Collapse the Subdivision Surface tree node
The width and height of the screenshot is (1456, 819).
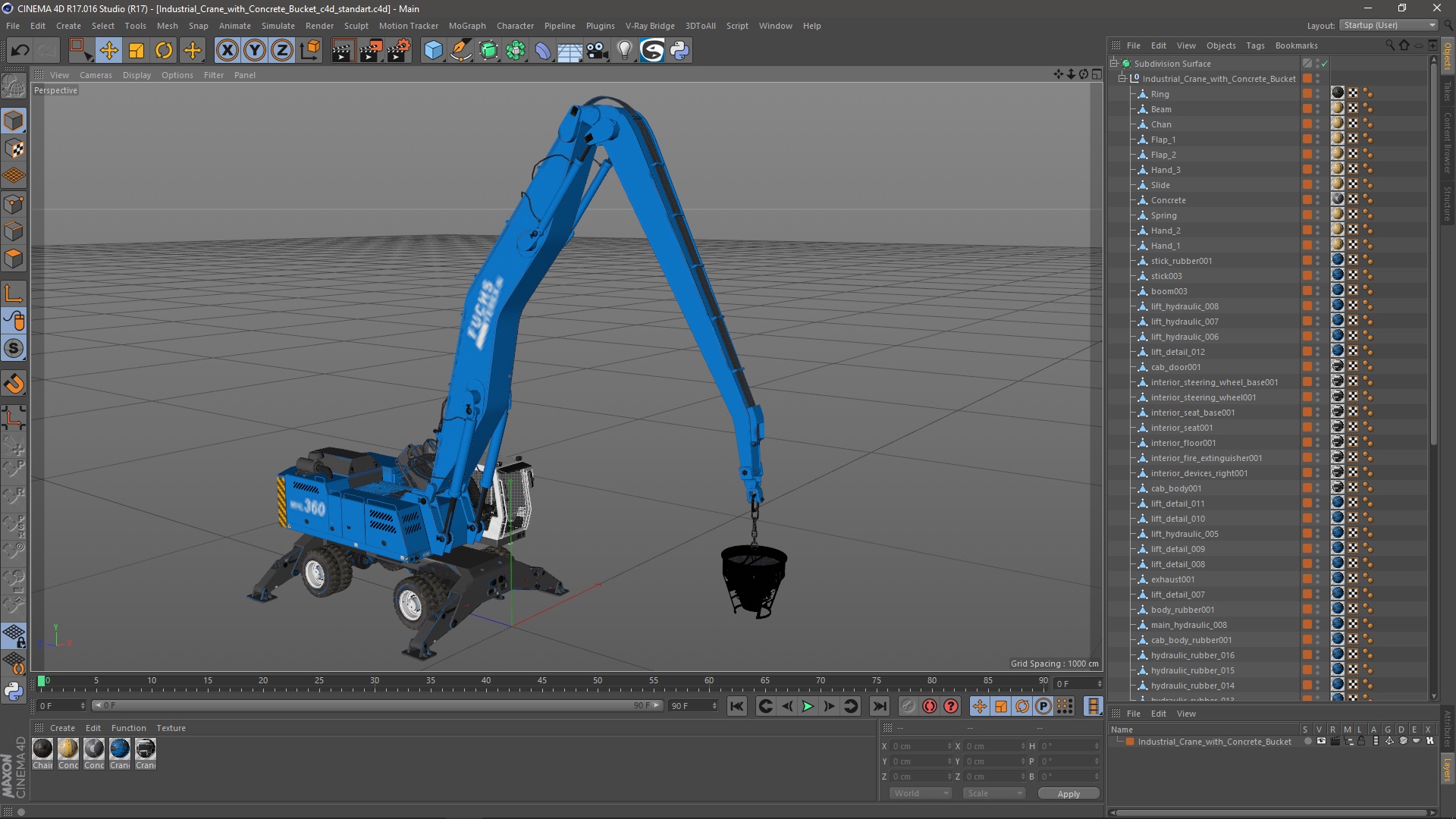1114,64
